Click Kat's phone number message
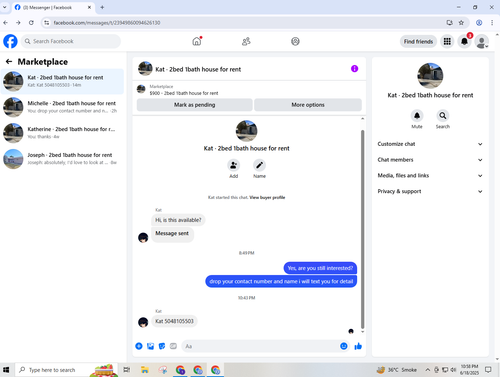The image size is (500, 377). click(x=174, y=321)
